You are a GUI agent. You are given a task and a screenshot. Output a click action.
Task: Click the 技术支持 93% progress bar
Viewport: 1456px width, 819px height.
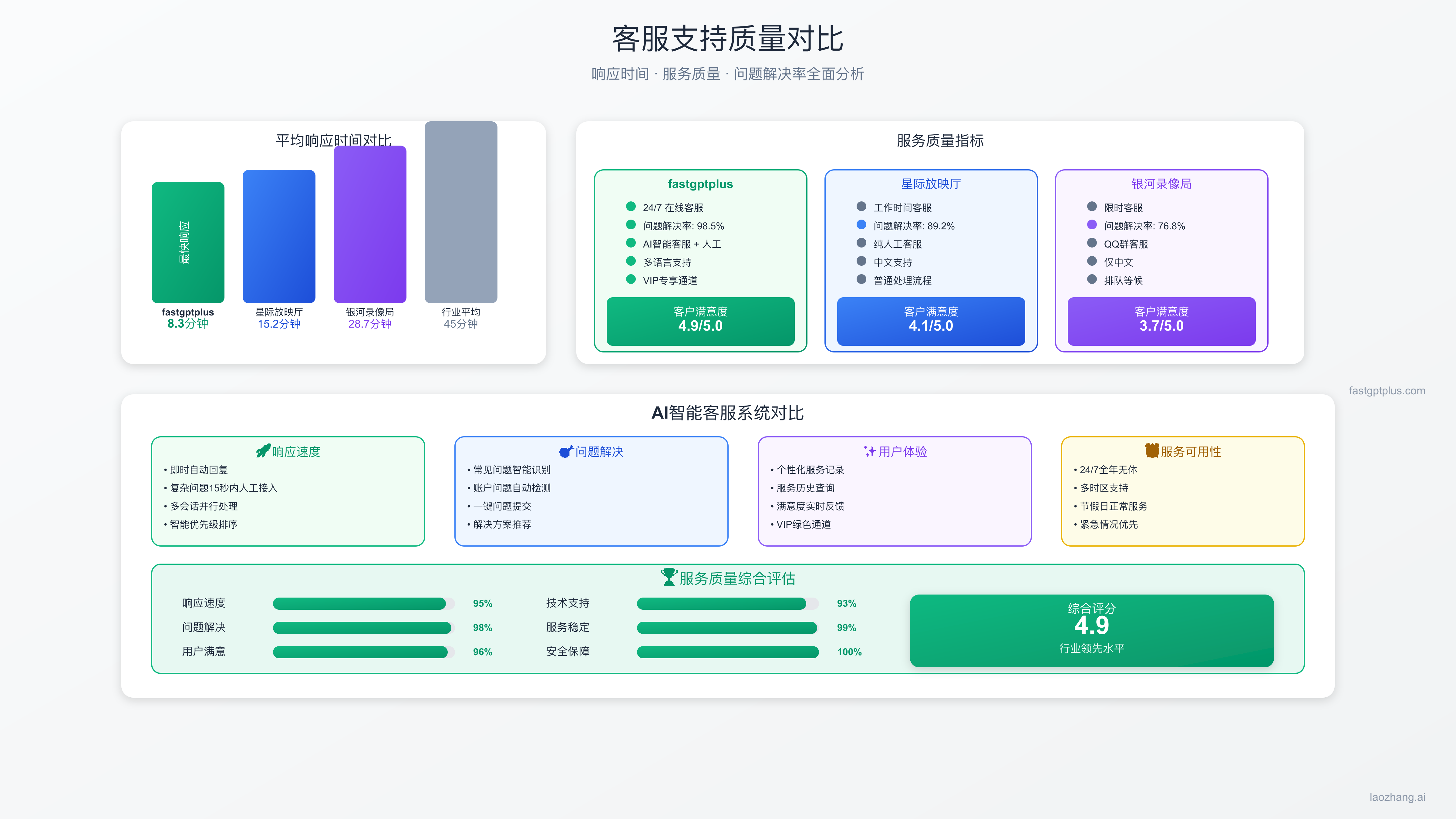(x=727, y=604)
